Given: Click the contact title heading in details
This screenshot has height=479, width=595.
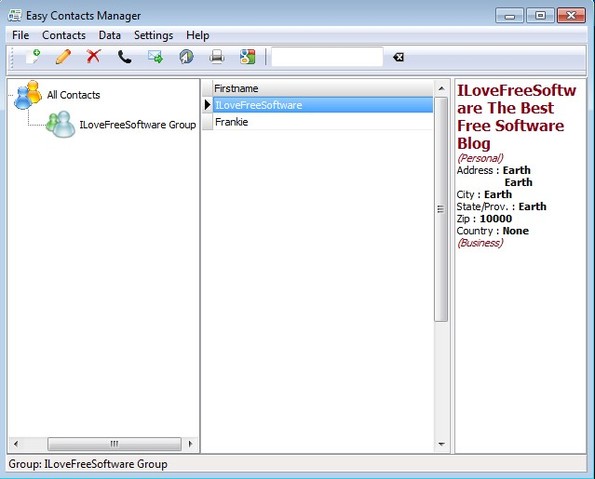Looking at the screenshot, I should (x=516, y=117).
